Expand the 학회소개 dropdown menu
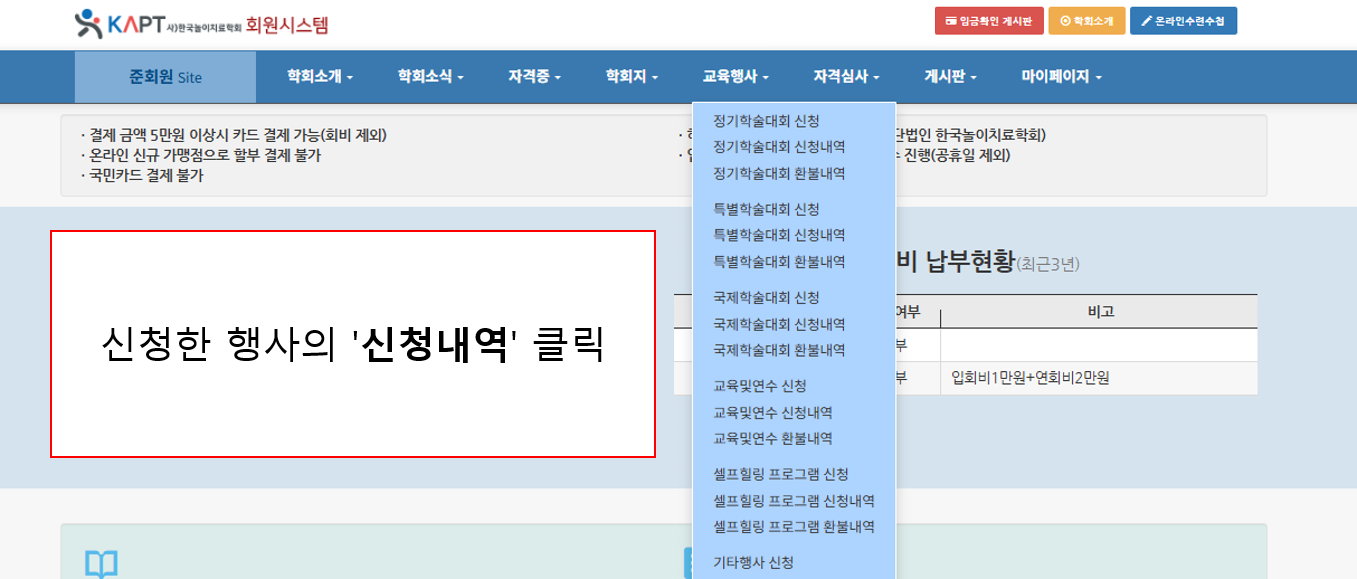This screenshot has height=579, width=1357. (x=320, y=76)
